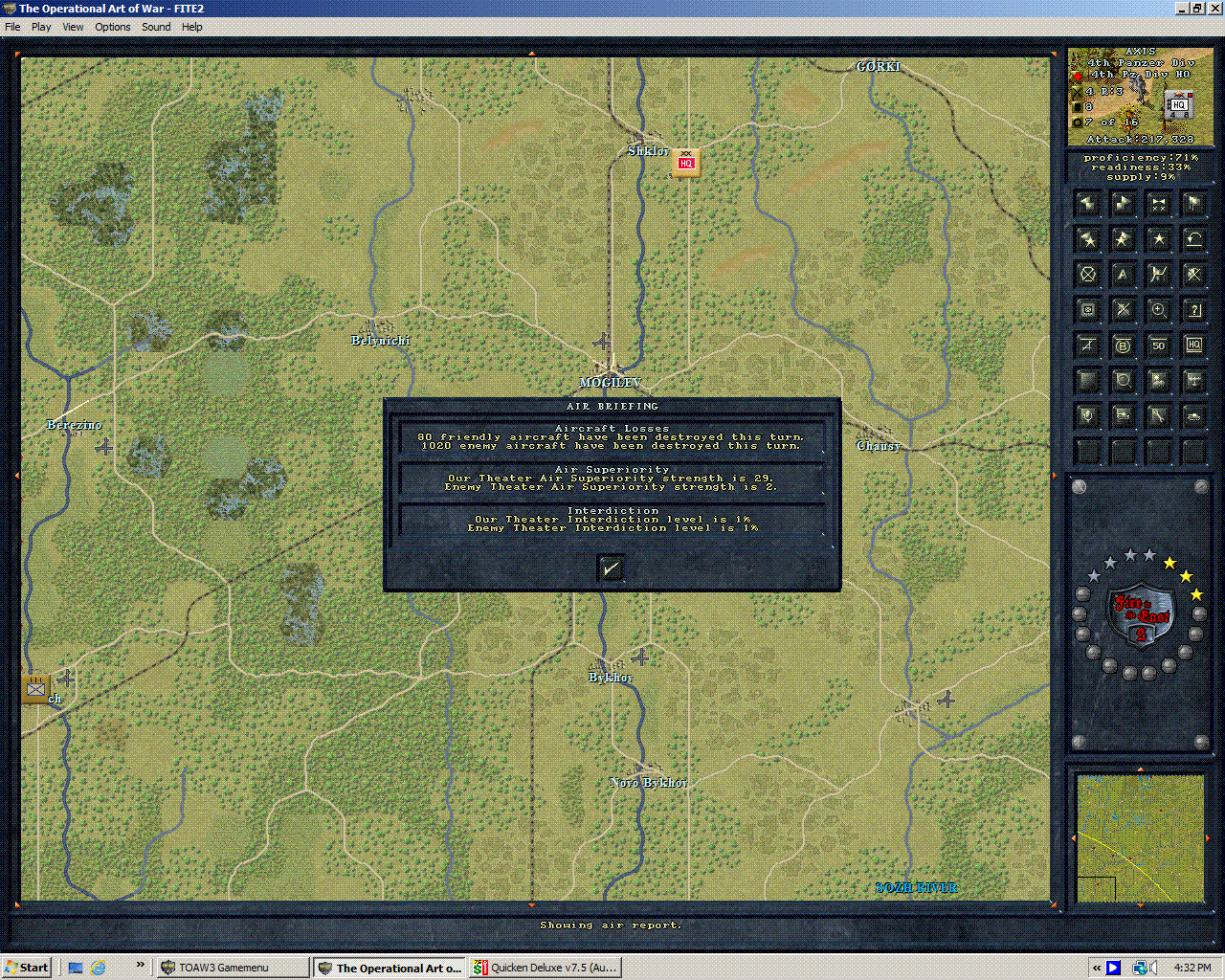Click the undo curved-arrow button
Screen dimensions: 1225x980
pyautogui.click(x=1193, y=238)
